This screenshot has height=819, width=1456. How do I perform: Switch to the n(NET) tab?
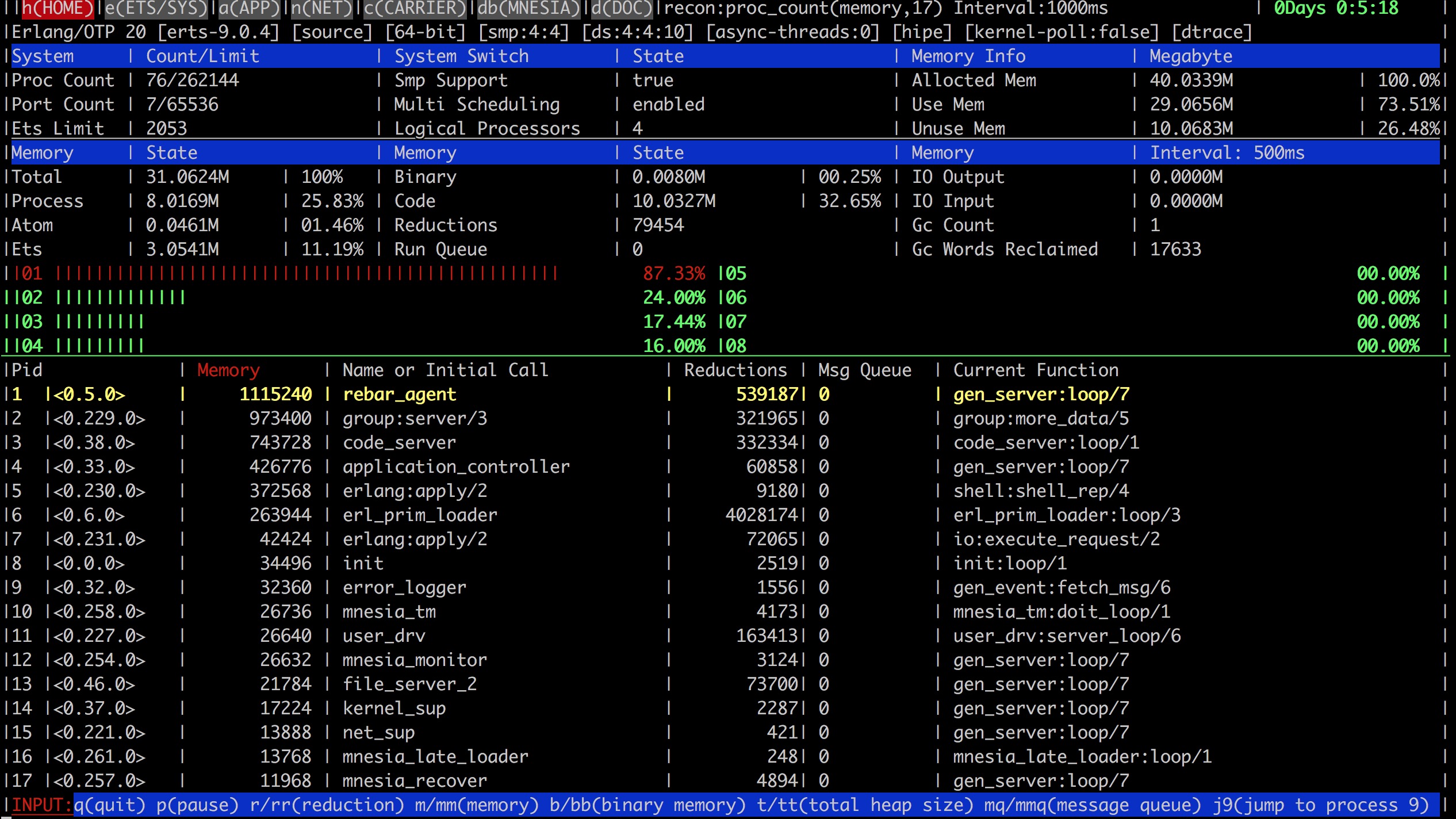click(x=320, y=9)
